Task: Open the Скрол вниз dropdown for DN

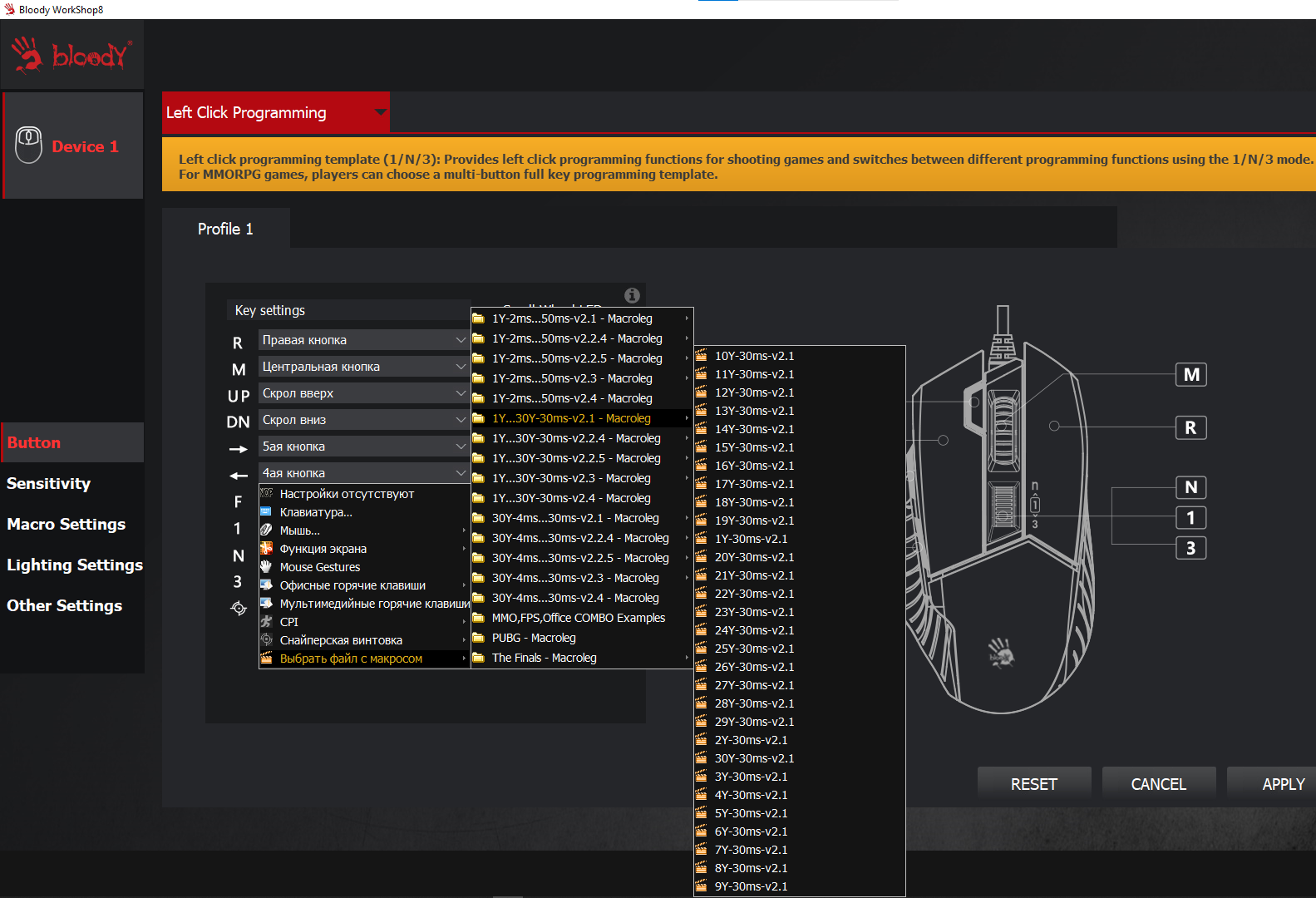Action: click(x=364, y=420)
